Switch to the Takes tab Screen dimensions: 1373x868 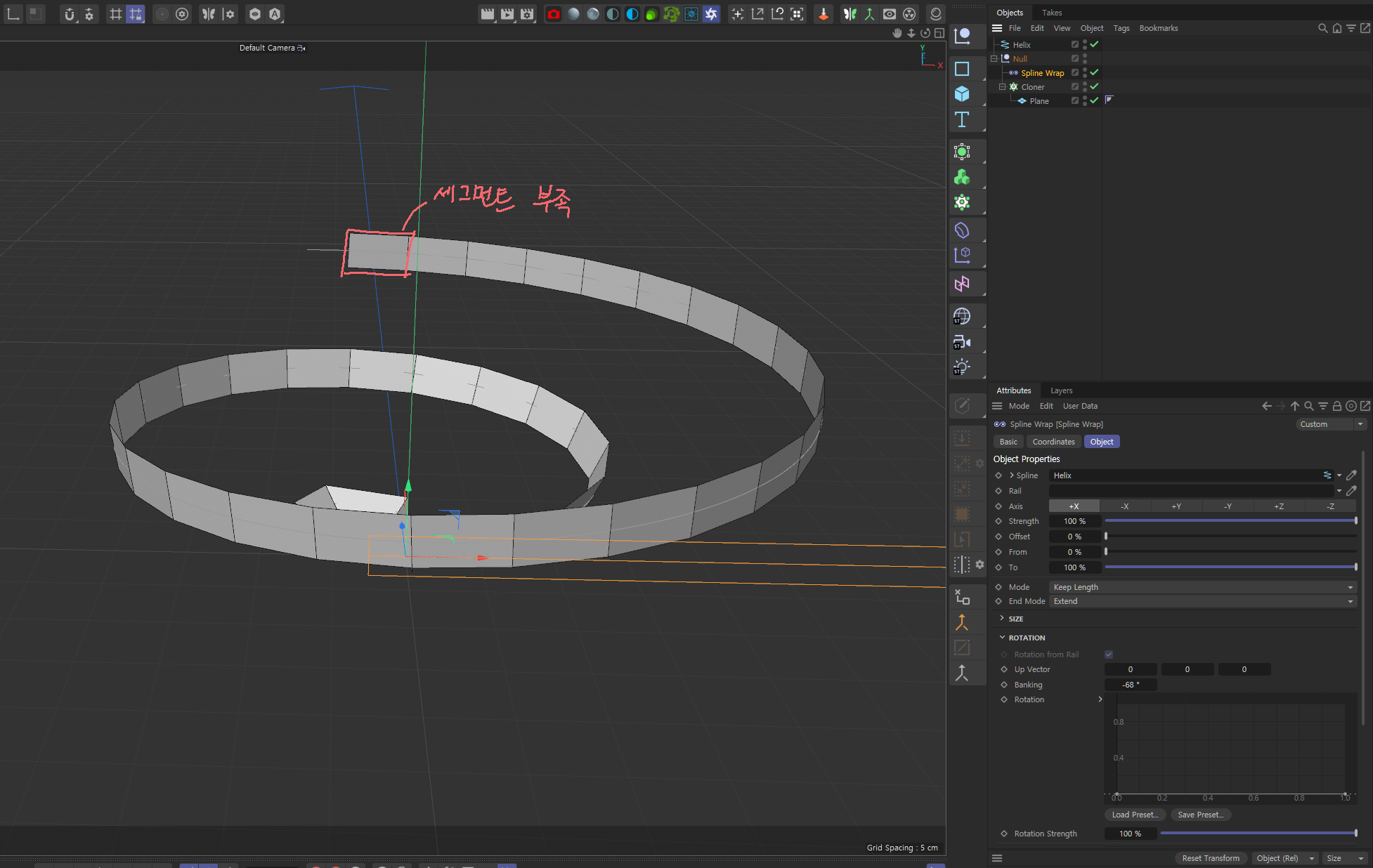(x=1052, y=13)
